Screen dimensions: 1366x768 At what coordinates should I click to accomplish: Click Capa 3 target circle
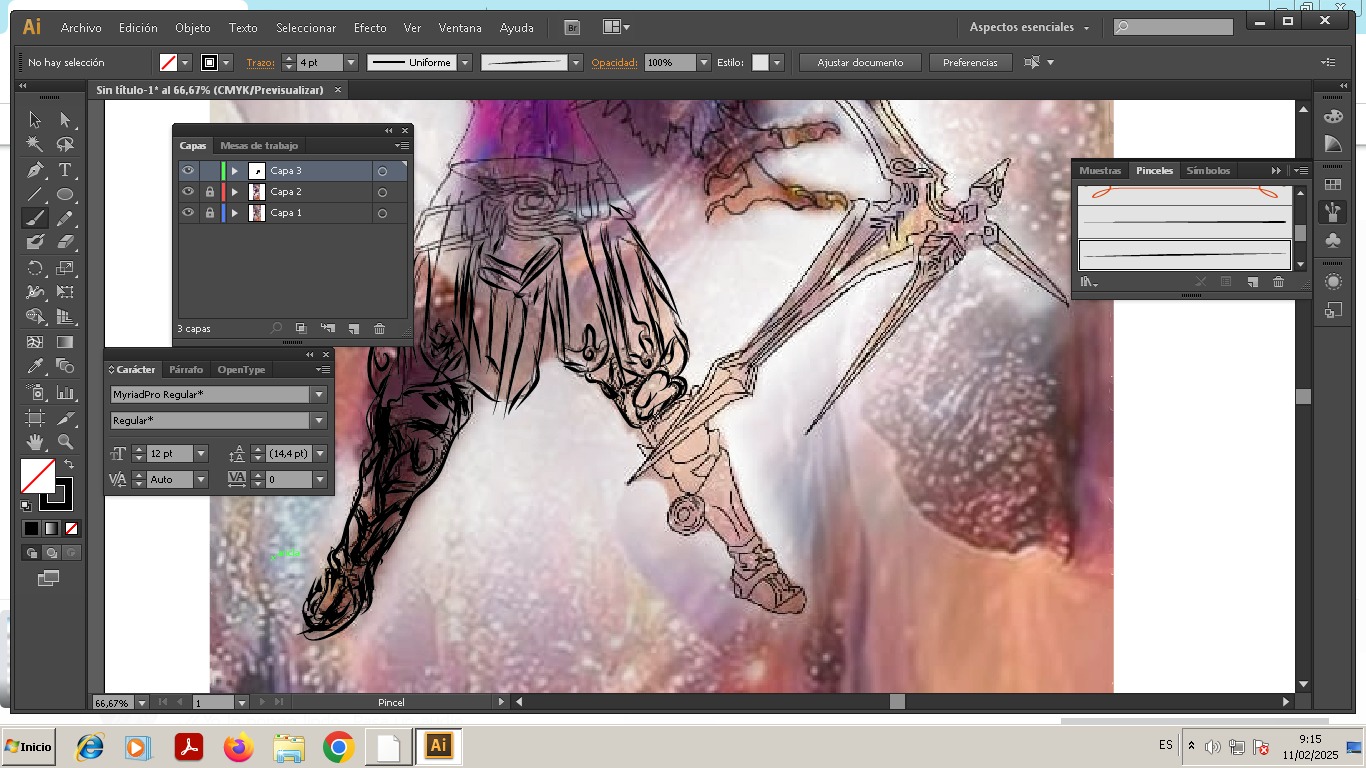(x=382, y=172)
